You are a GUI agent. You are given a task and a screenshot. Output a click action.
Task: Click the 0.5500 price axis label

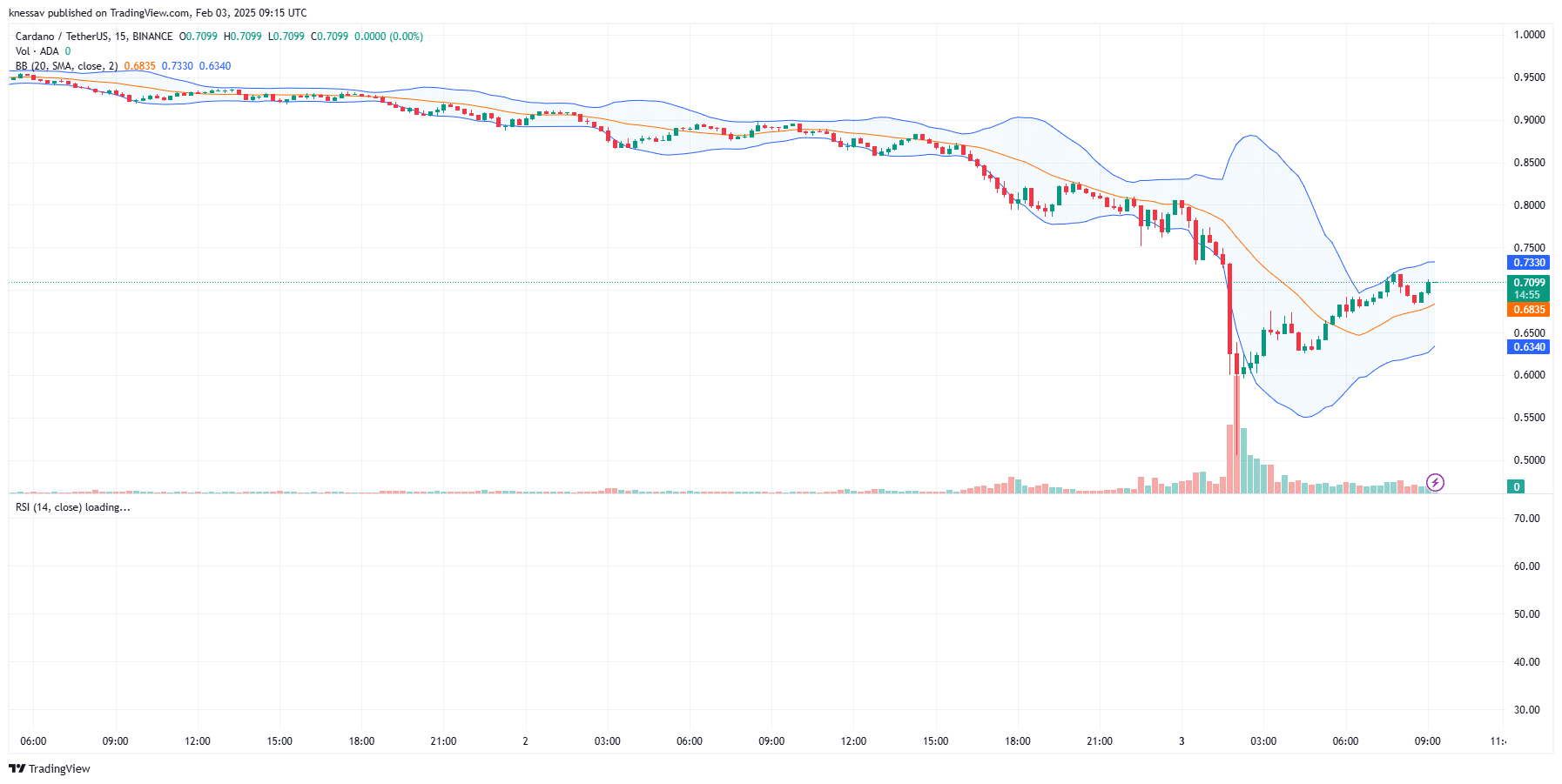point(1529,418)
